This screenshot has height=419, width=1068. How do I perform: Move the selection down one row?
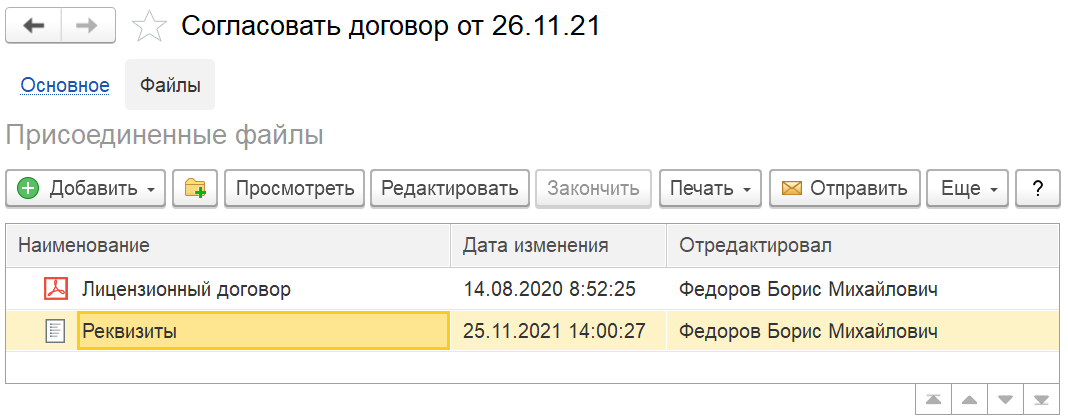[x=1005, y=400]
